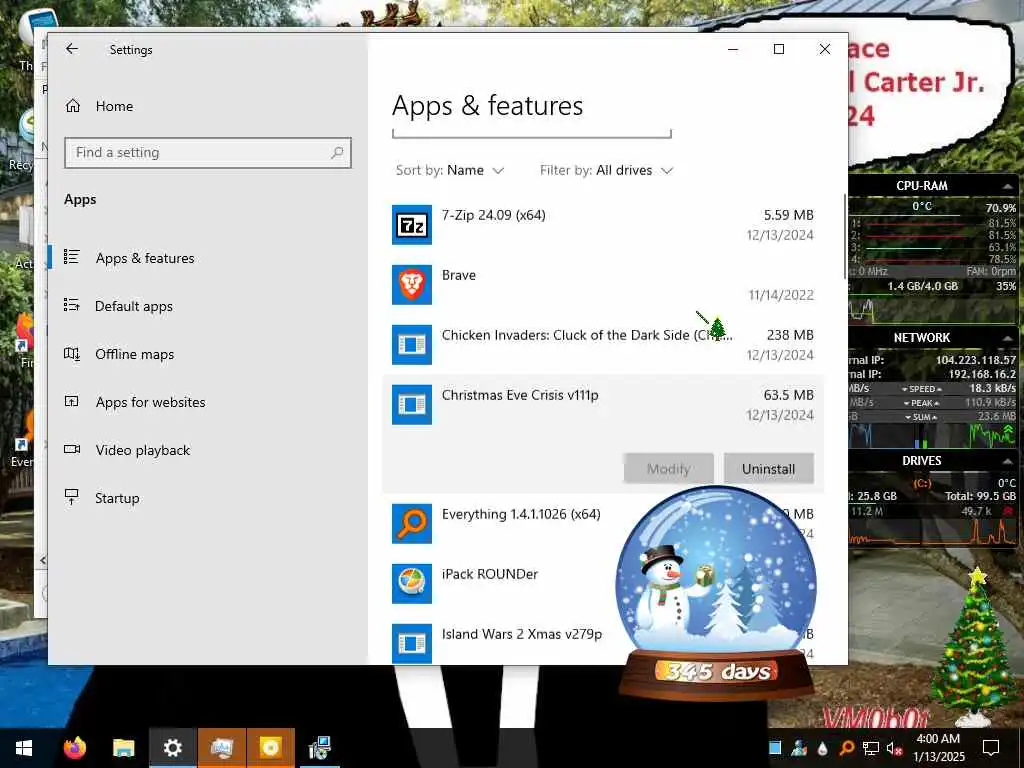
Task: Click the Startup sidebar icon
Action: click(x=72, y=497)
